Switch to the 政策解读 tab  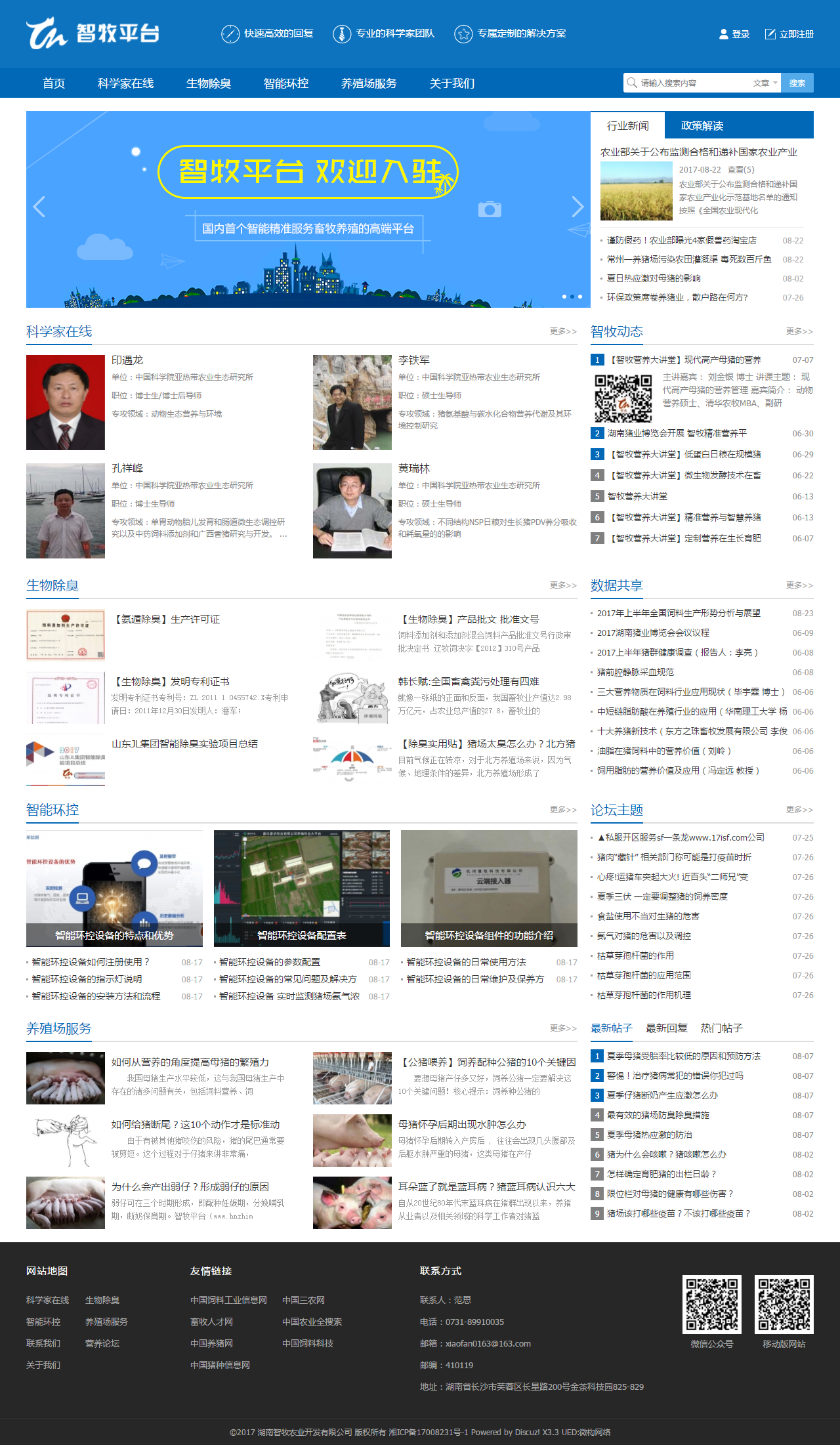coord(702,125)
